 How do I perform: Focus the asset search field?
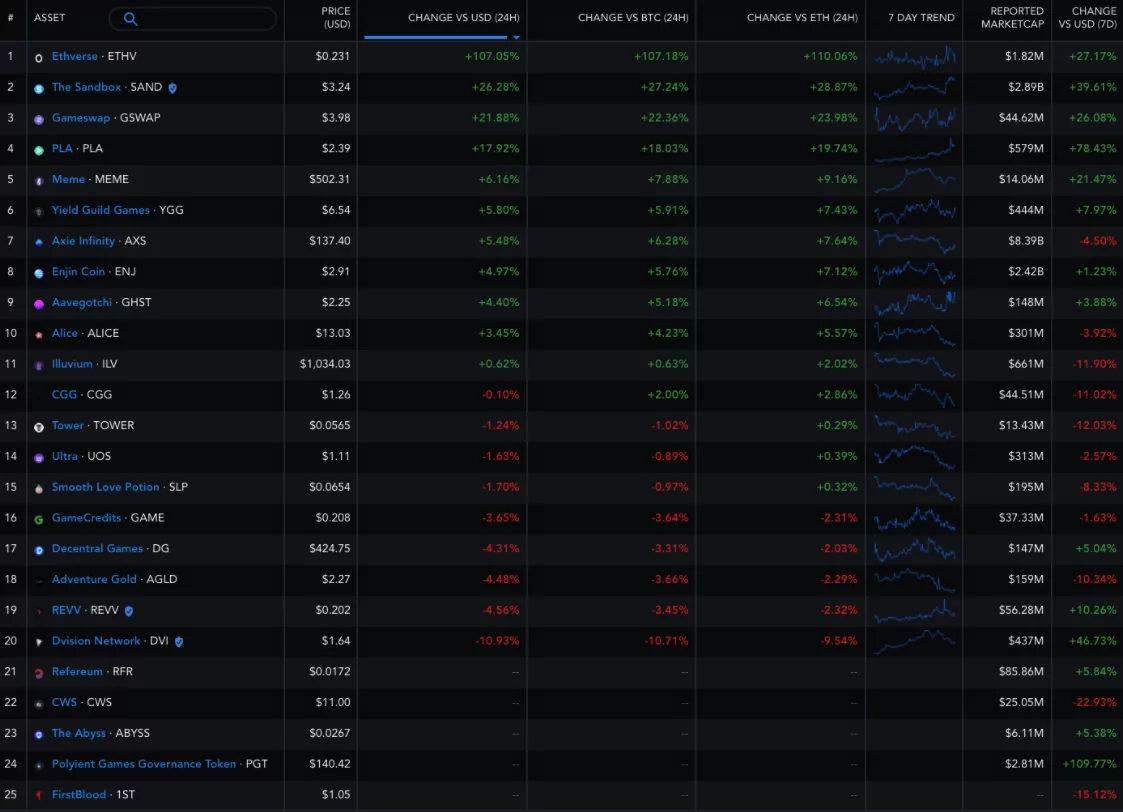[193, 19]
